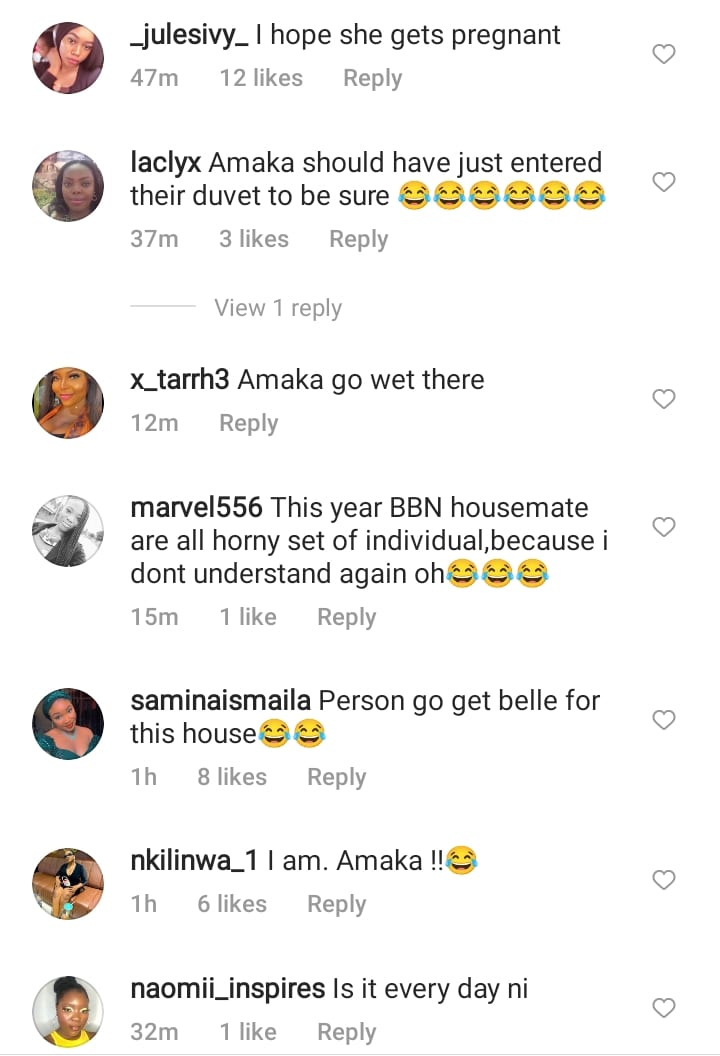
Task: Like naomii_inspires' comment using heart
Action: coord(663,1008)
